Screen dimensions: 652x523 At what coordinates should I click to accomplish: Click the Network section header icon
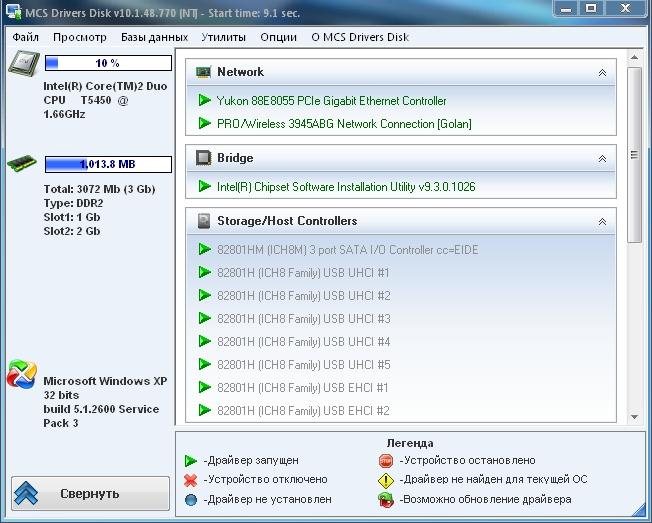pyautogui.click(x=203, y=72)
